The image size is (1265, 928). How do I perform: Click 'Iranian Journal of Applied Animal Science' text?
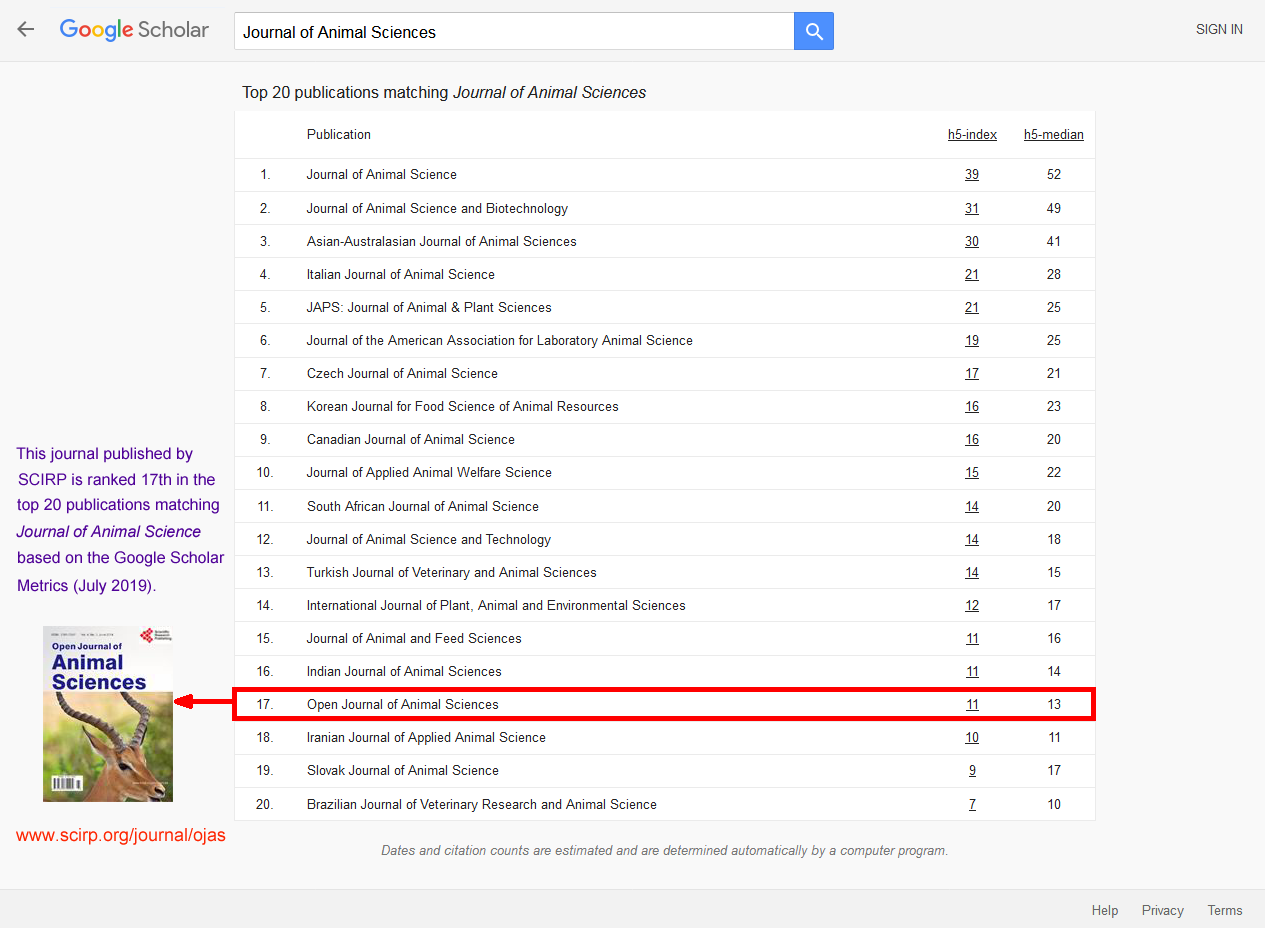click(426, 738)
